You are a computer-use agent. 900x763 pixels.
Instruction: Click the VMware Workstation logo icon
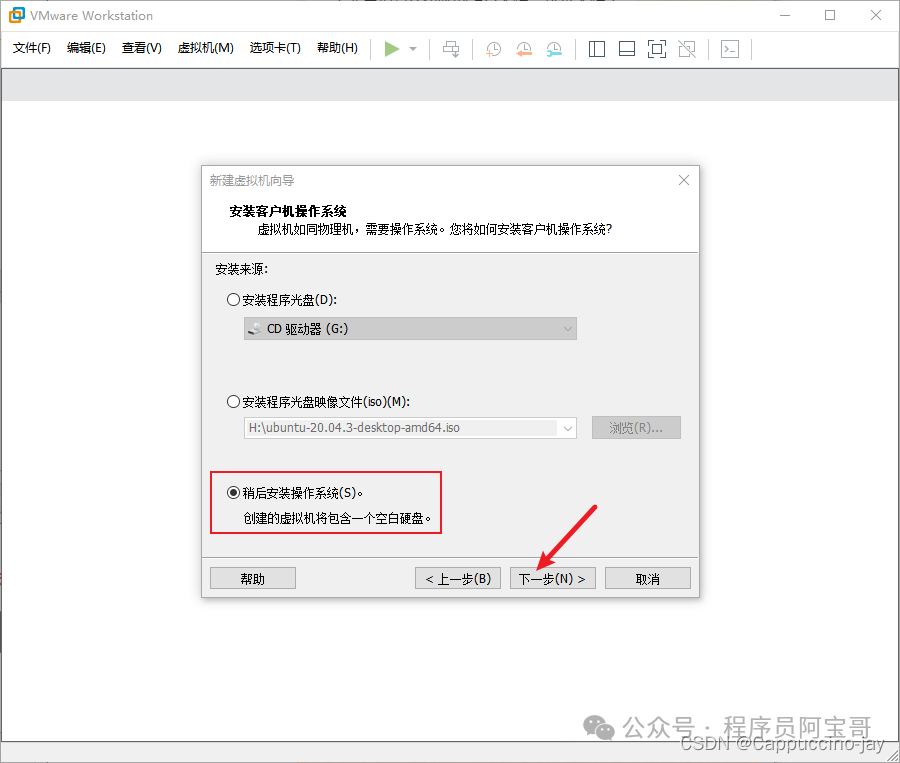[x=17, y=15]
